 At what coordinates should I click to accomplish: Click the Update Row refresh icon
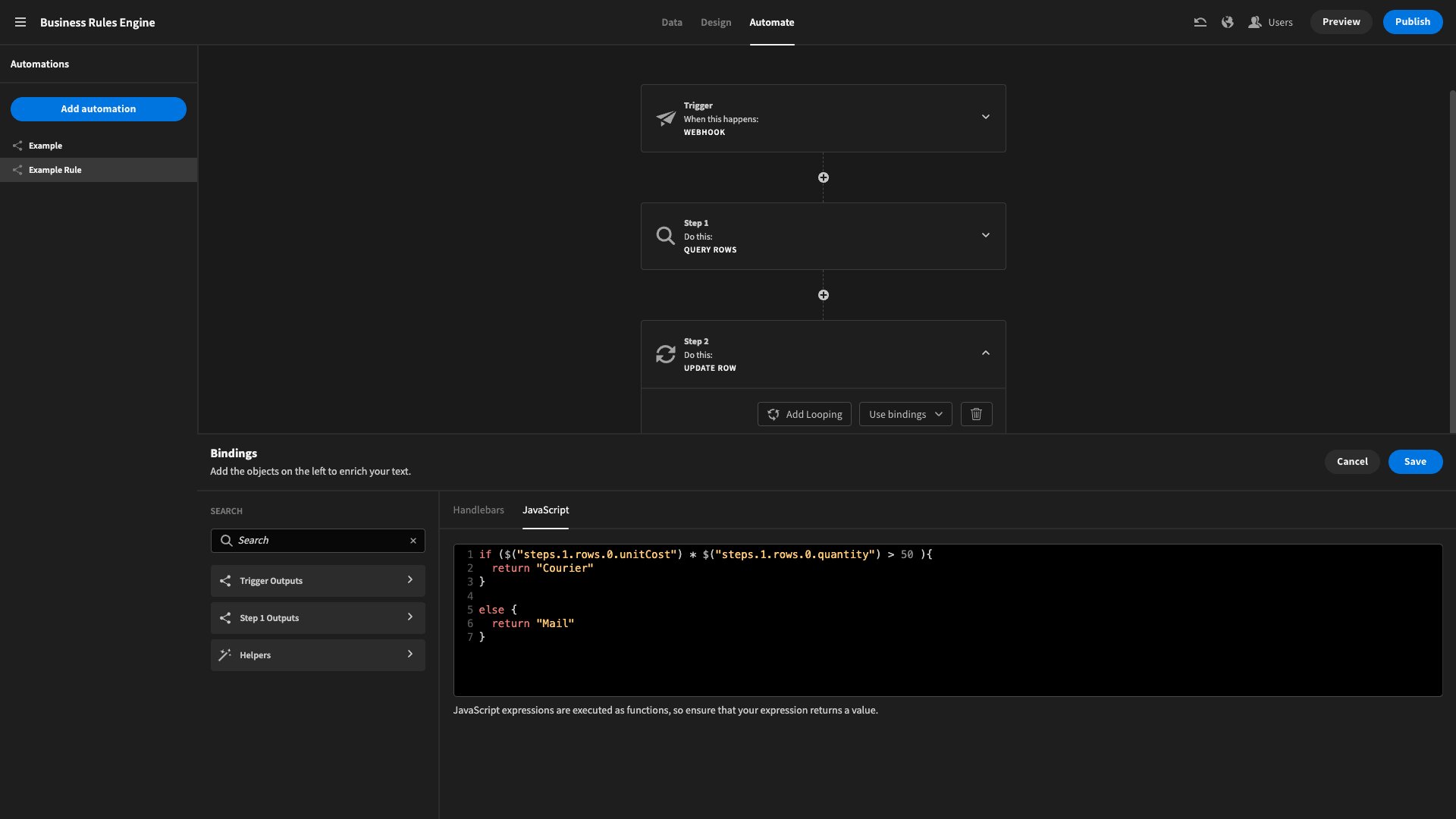666,354
